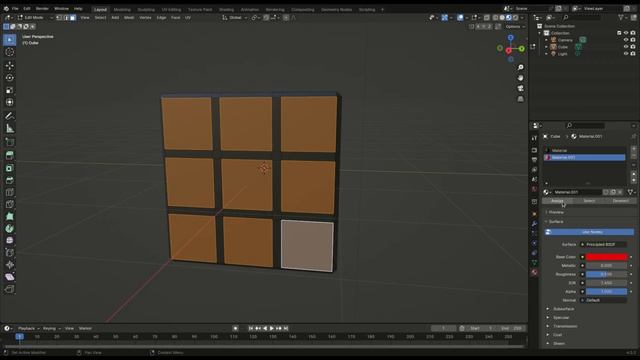Click the red Base Color swatch

click(607, 257)
